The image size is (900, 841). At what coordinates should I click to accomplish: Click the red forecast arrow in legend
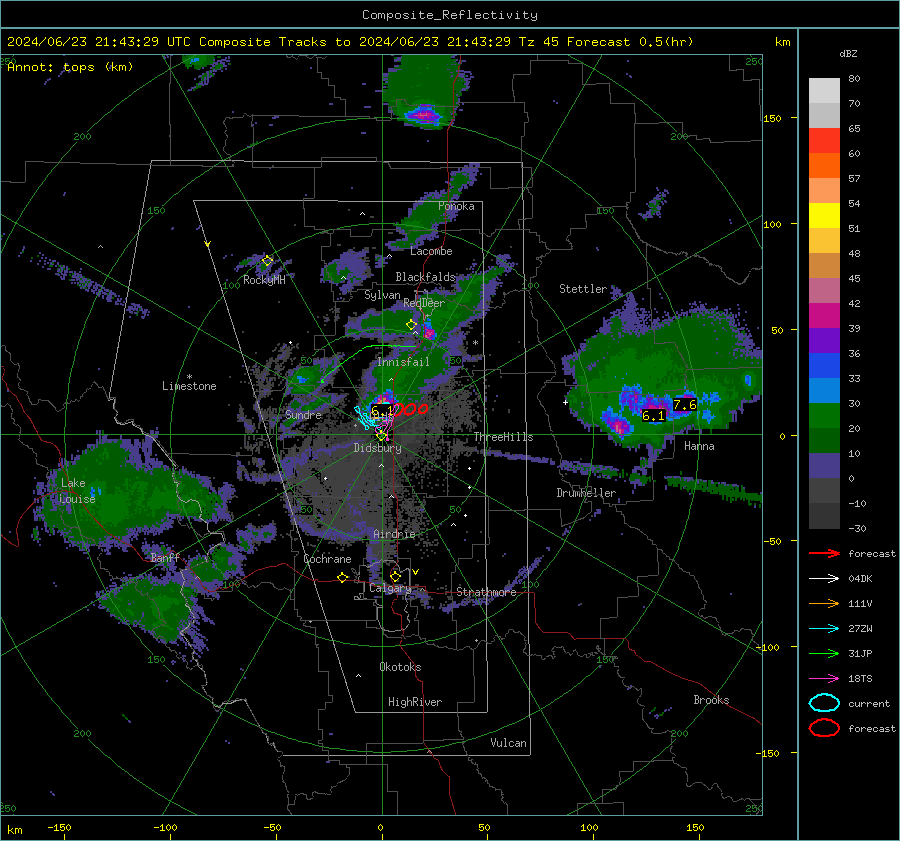pyautogui.click(x=824, y=553)
